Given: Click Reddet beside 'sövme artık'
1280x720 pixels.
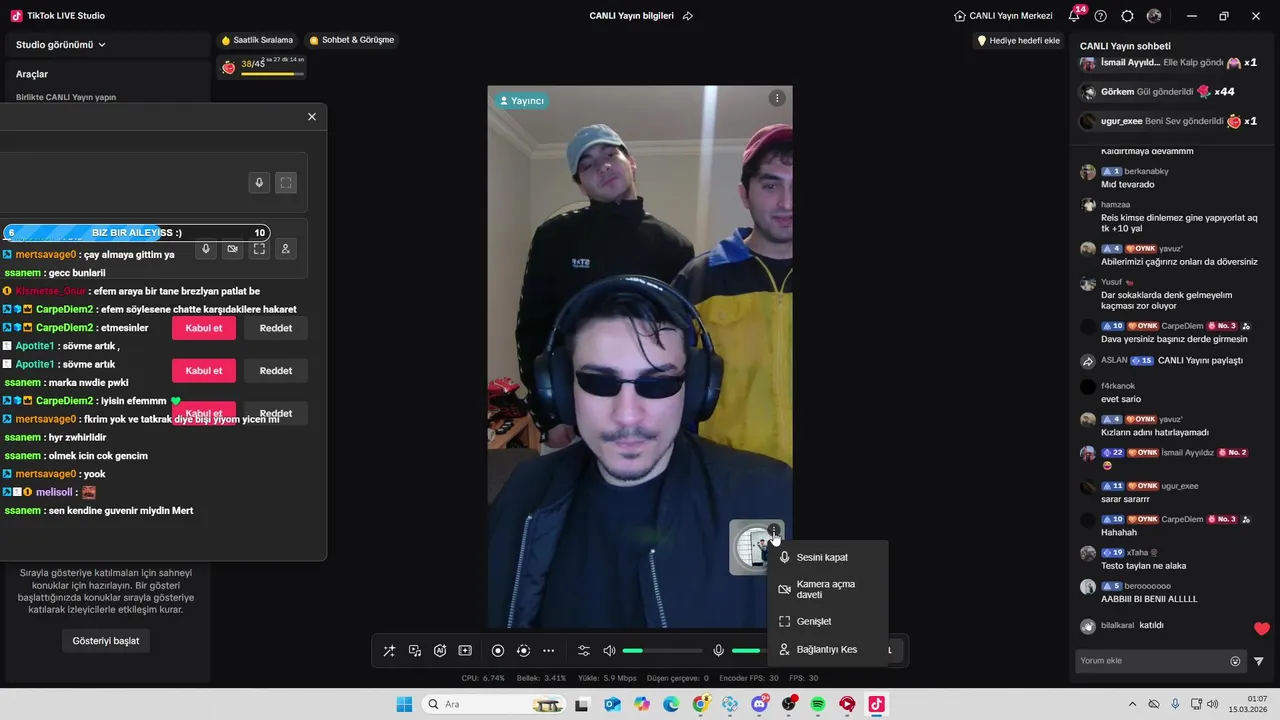Looking at the screenshot, I should (276, 370).
